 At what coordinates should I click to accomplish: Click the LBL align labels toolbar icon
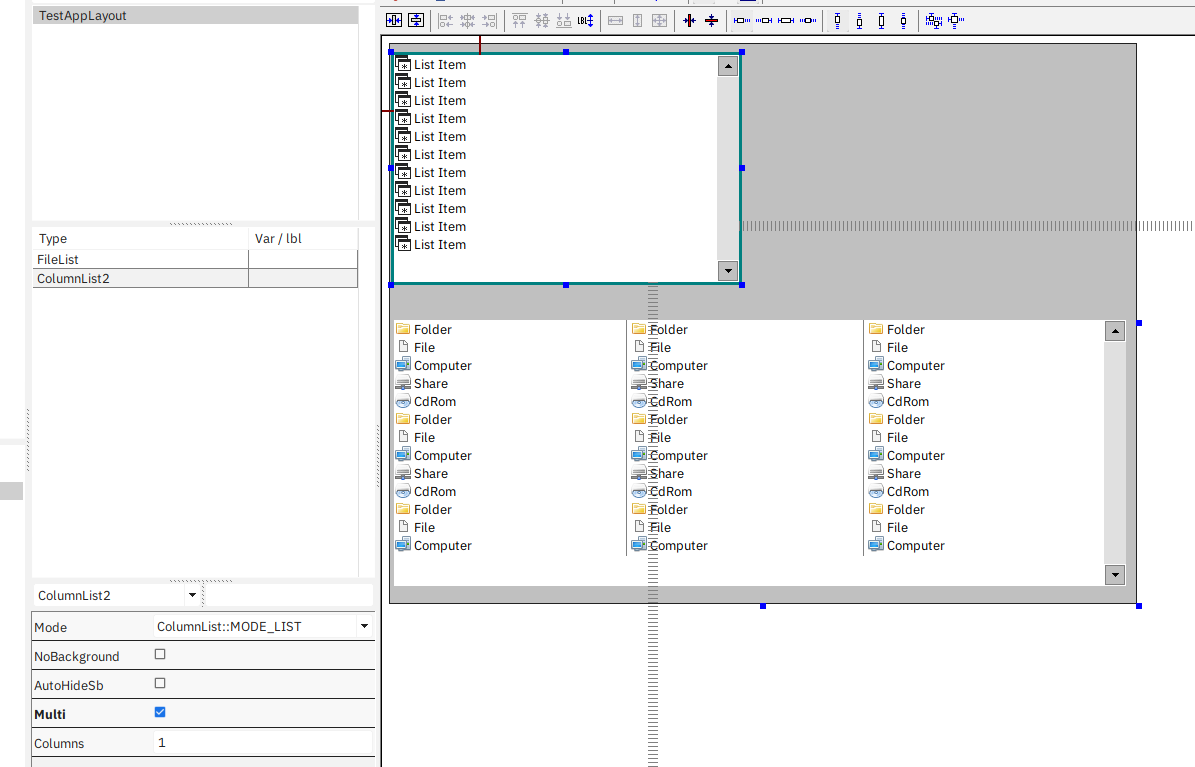[x=586, y=20]
